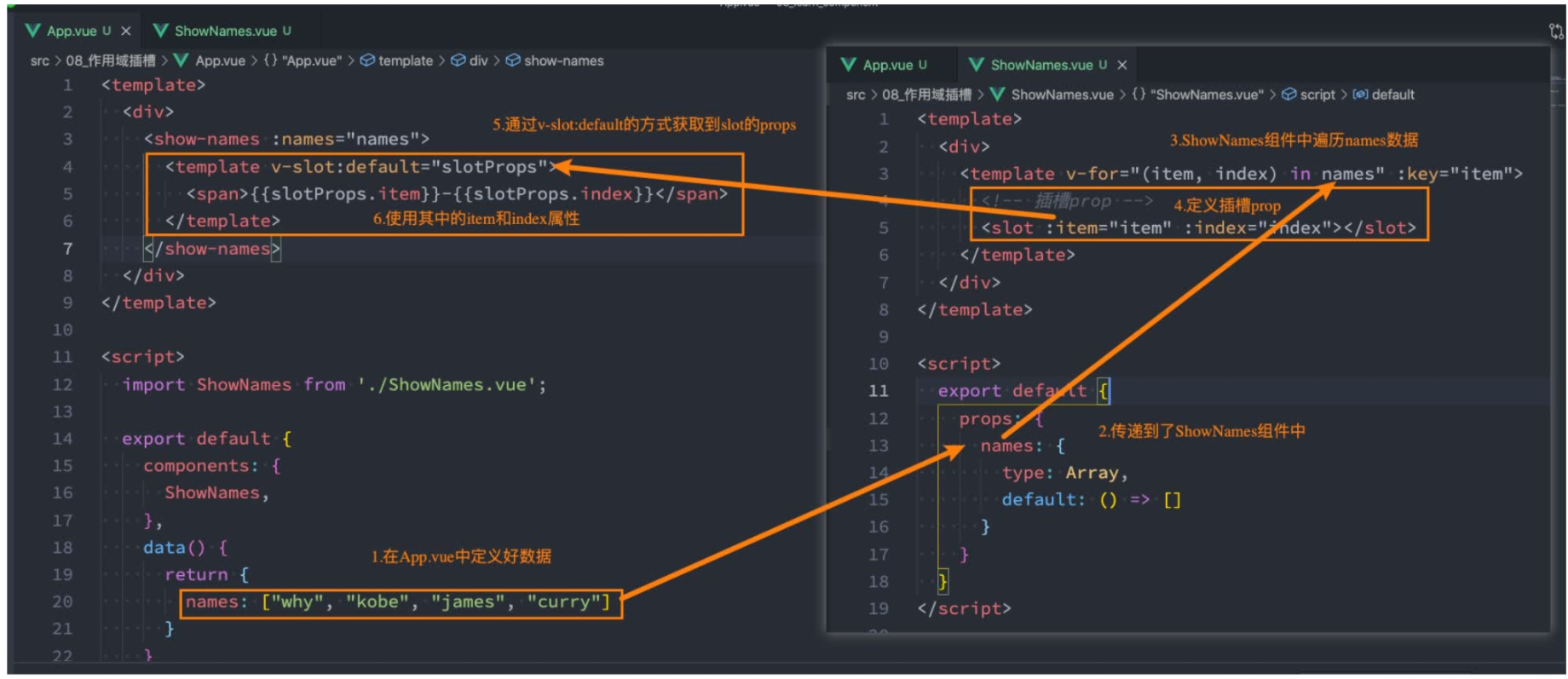Click '<show-names :names="names">' code line
Screen dimensions: 1568x679
(286, 139)
